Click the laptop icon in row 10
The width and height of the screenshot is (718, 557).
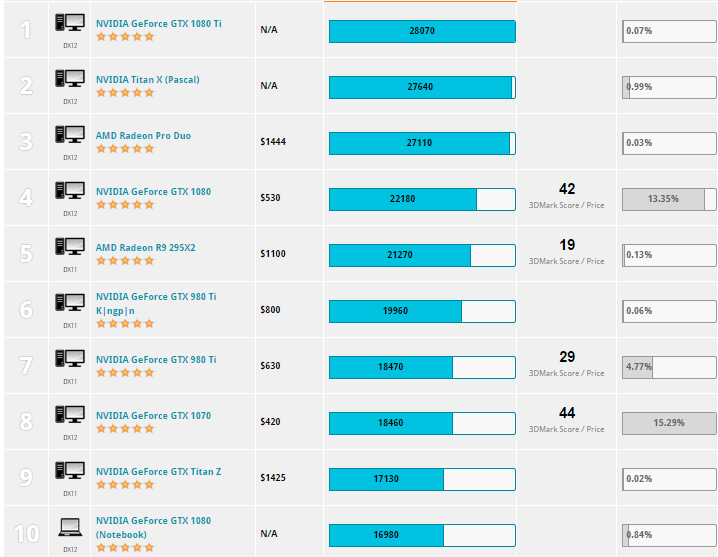[70, 526]
